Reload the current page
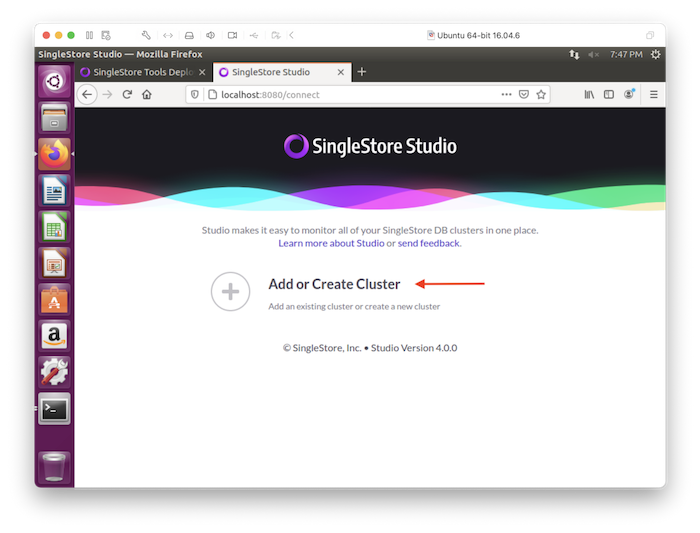Screen dimensions: 700x533 [x=127, y=95]
